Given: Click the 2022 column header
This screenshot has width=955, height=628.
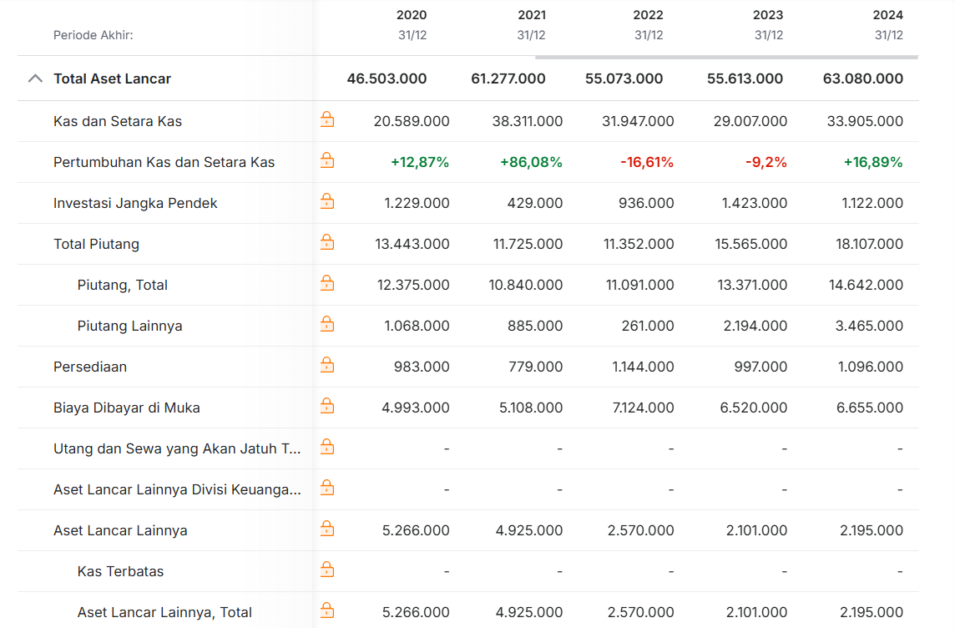Looking at the screenshot, I should 648,15.
